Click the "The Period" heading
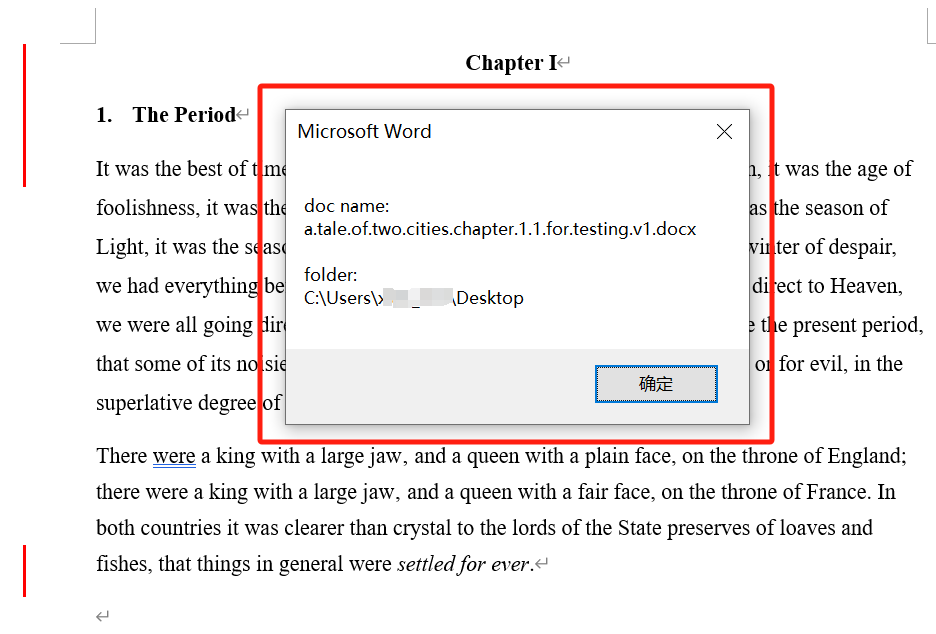This screenshot has height=634, width=936. coord(184,115)
